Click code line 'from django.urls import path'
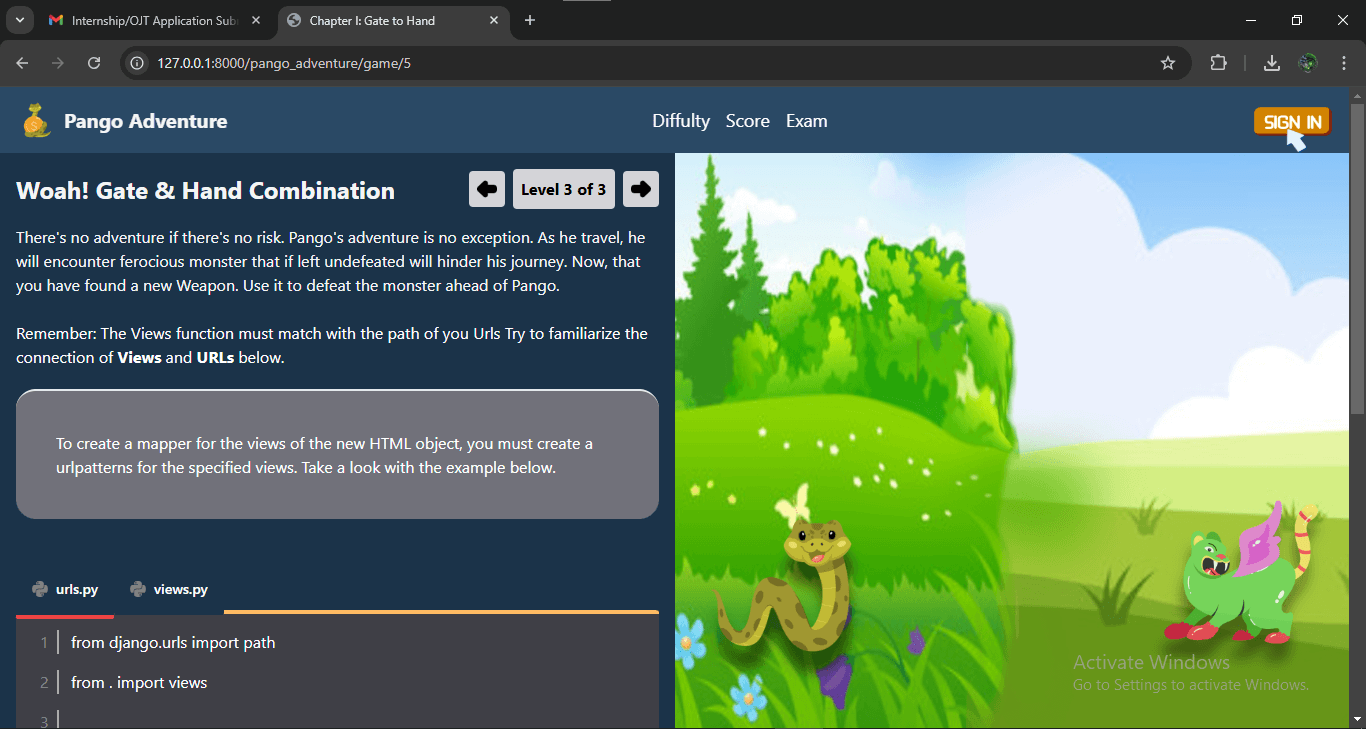1366x729 pixels. (x=173, y=643)
